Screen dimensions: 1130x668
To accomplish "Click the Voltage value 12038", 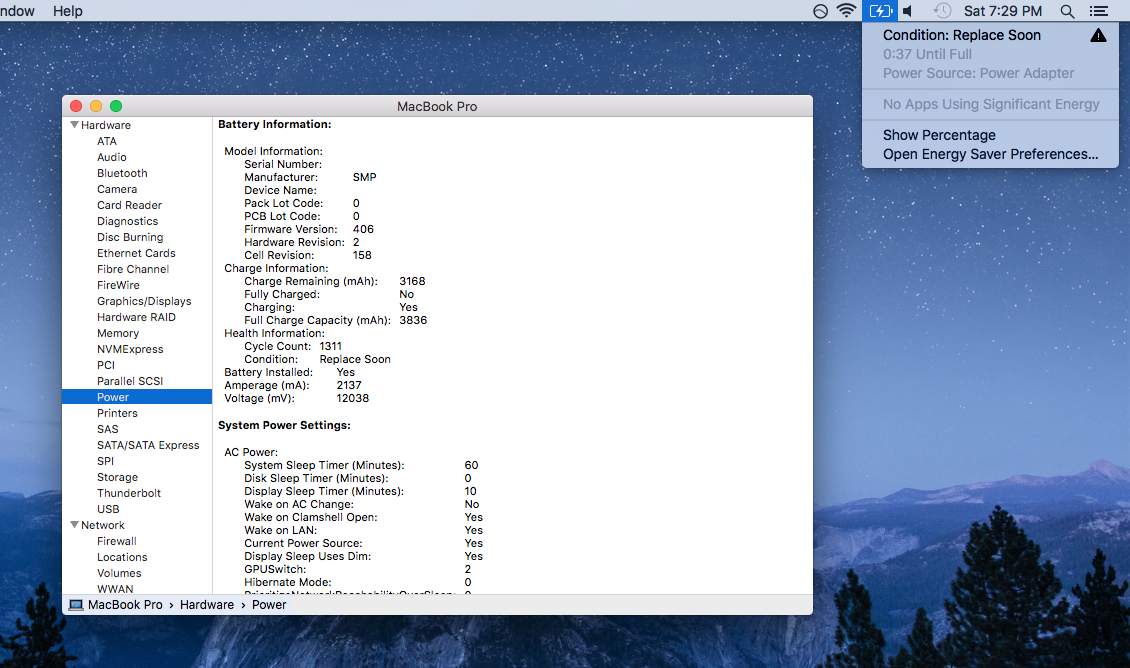I will pos(352,398).
